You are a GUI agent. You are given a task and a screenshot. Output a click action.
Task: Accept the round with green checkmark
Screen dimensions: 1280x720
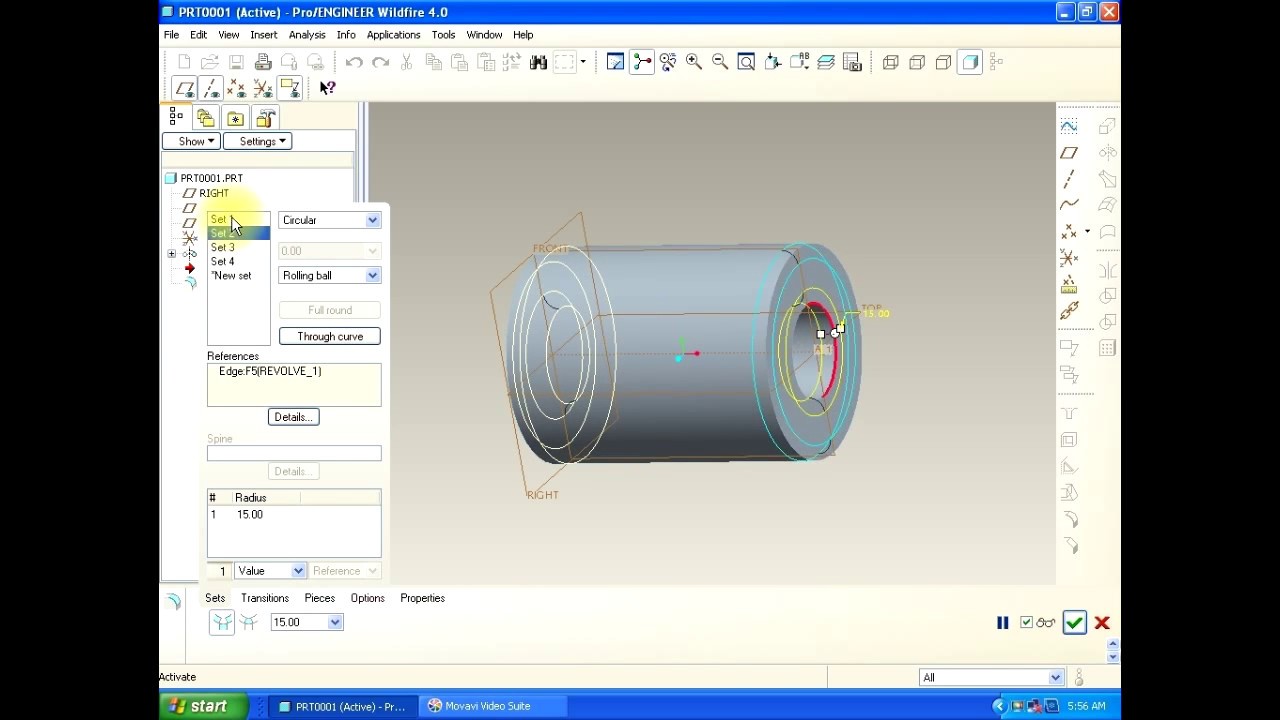pyautogui.click(x=1074, y=623)
